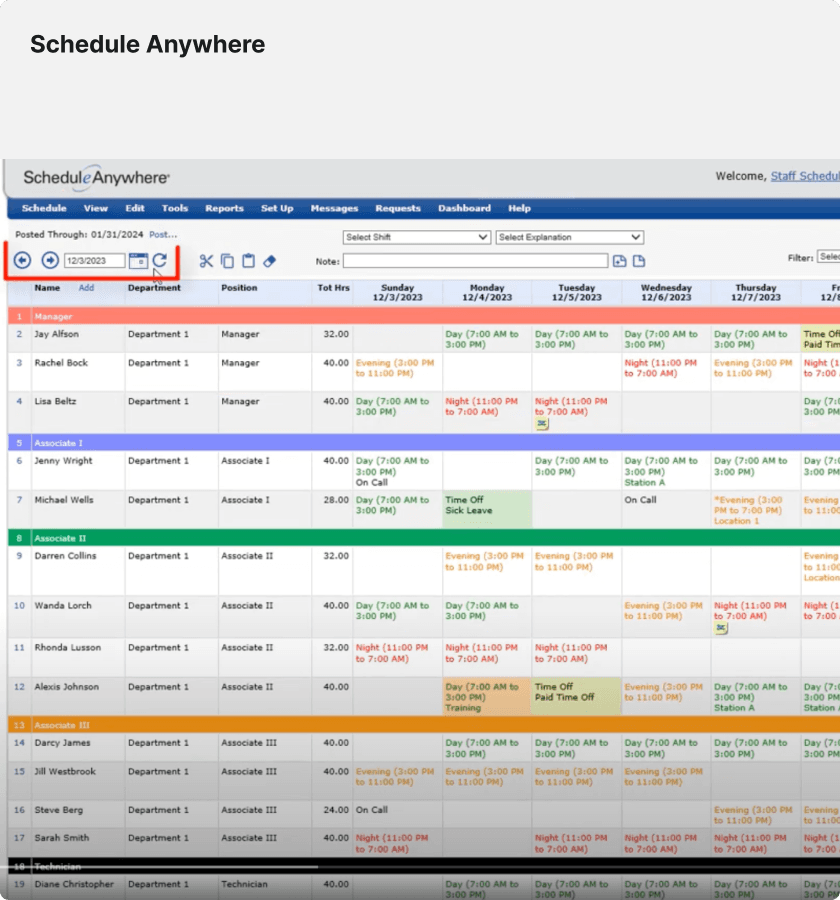Click the Post... link
This screenshot has width=840, height=900.
163,234
